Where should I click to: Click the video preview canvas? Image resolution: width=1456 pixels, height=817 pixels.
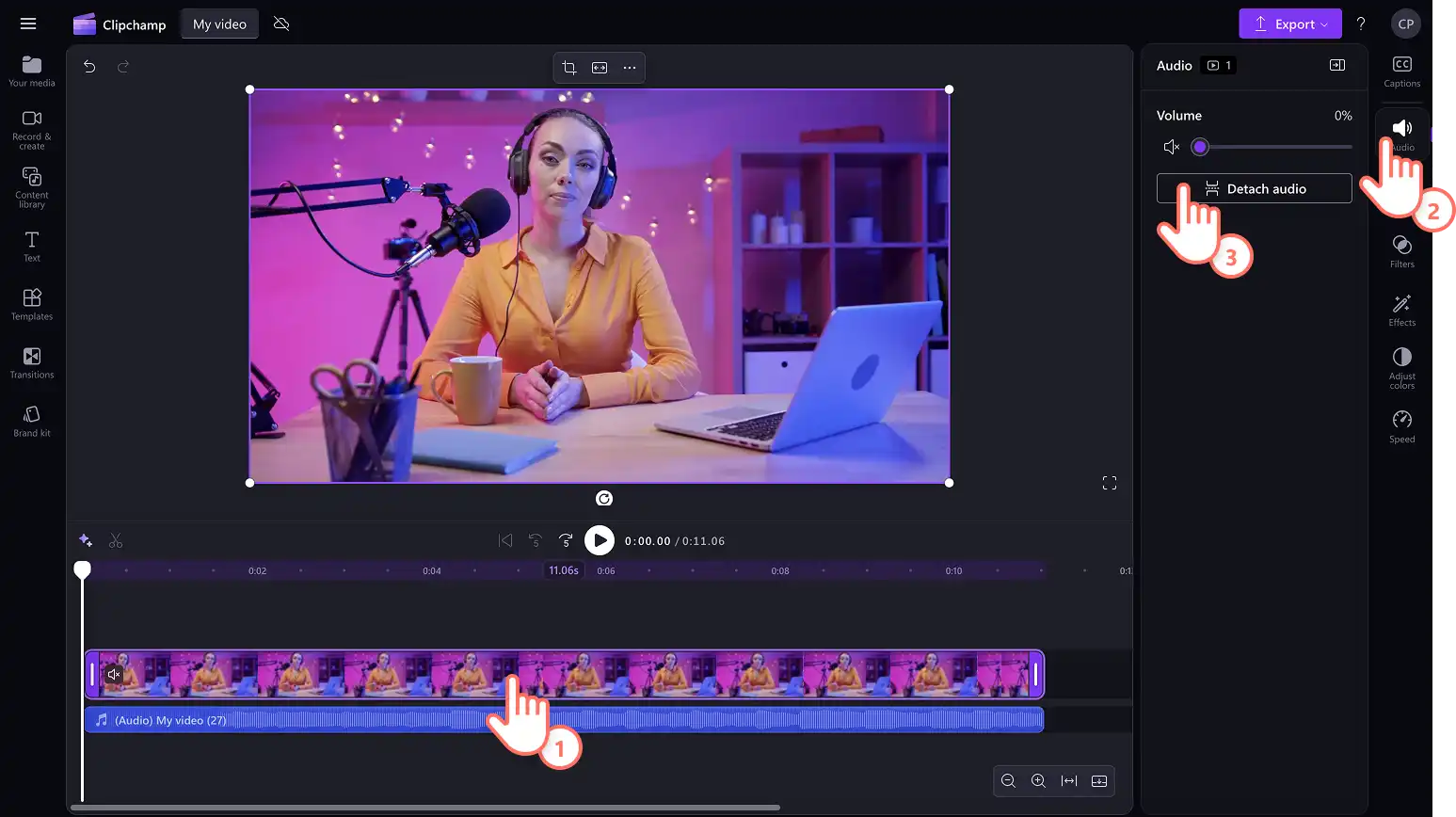click(600, 286)
